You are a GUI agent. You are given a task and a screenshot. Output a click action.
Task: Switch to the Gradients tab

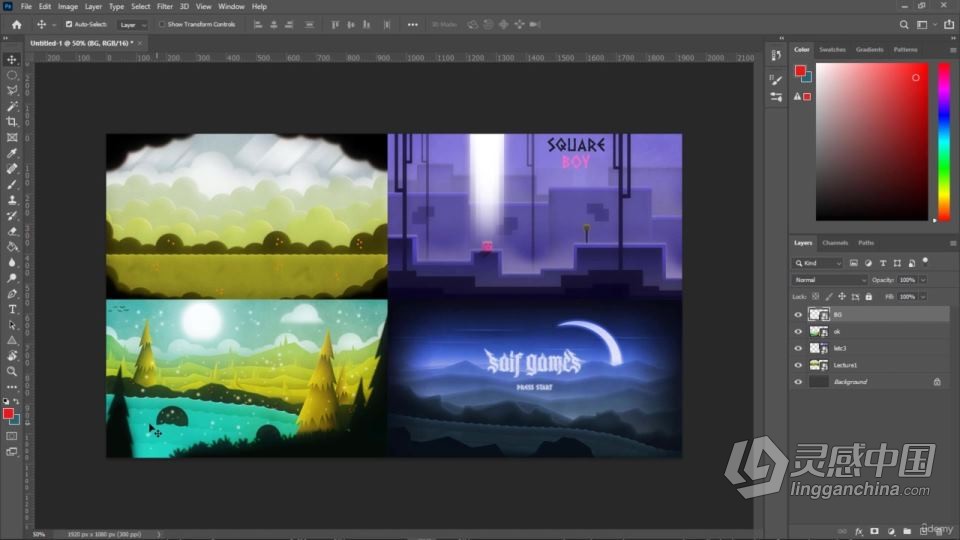point(869,50)
